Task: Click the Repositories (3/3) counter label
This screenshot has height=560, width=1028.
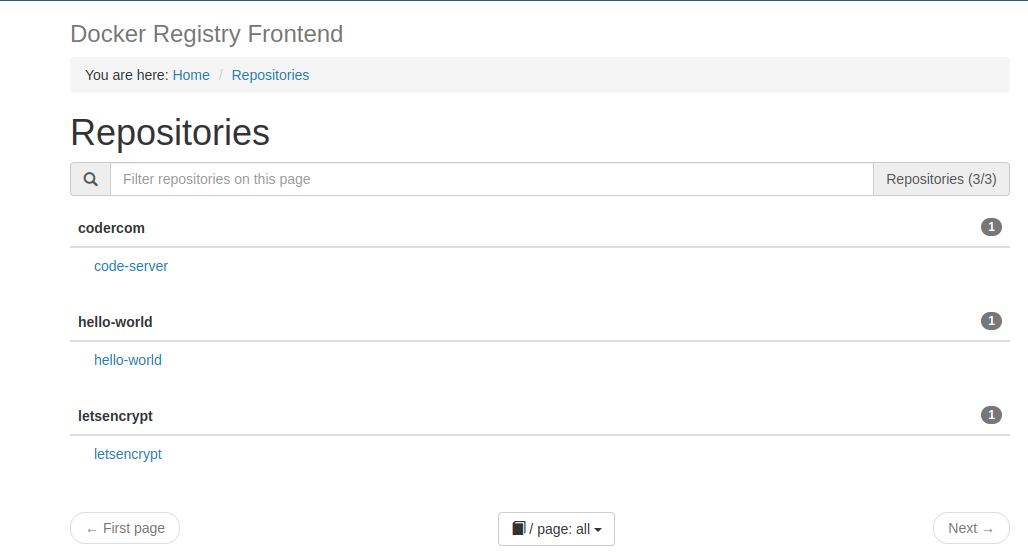Action: [941, 179]
